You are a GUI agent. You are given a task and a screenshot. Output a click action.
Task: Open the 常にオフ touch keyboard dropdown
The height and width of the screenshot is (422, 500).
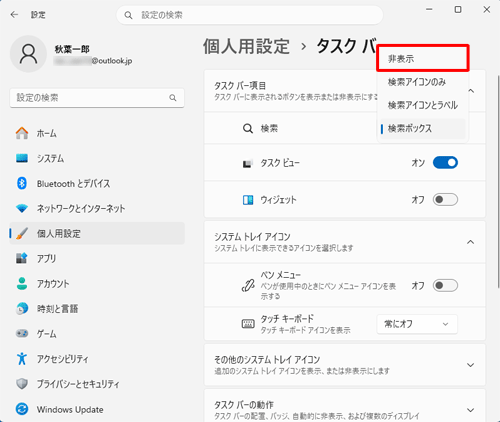pos(417,324)
